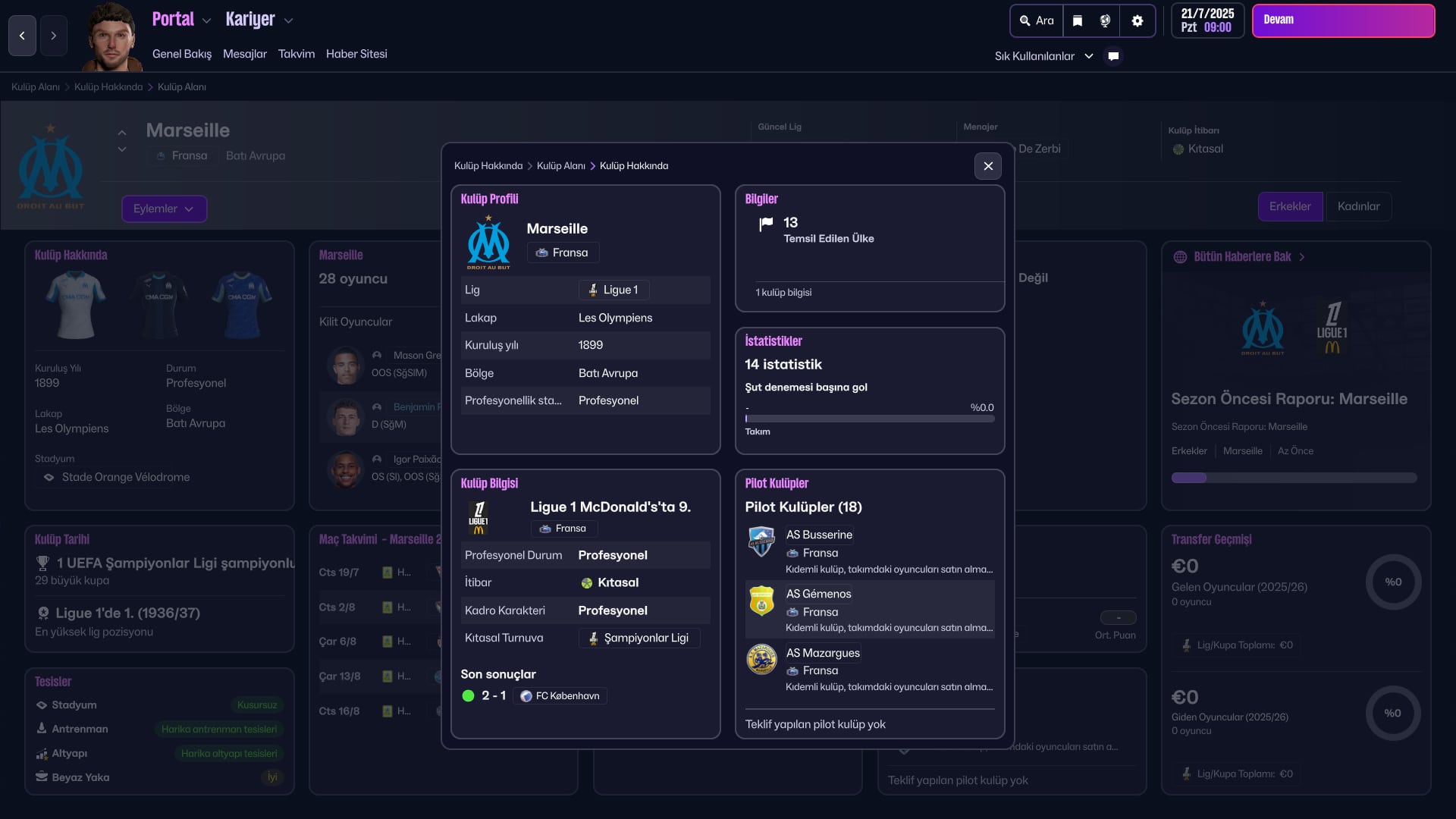Open the Haber Sitesi tab

tap(356, 54)
